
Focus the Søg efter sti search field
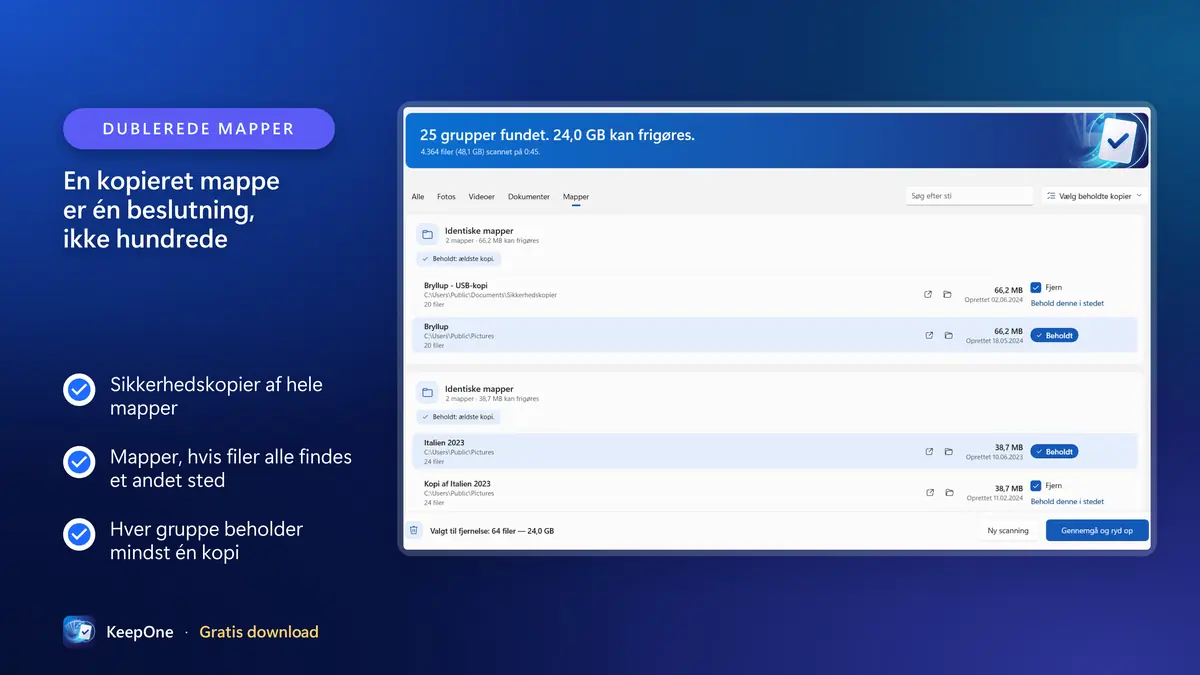point(969,196)
